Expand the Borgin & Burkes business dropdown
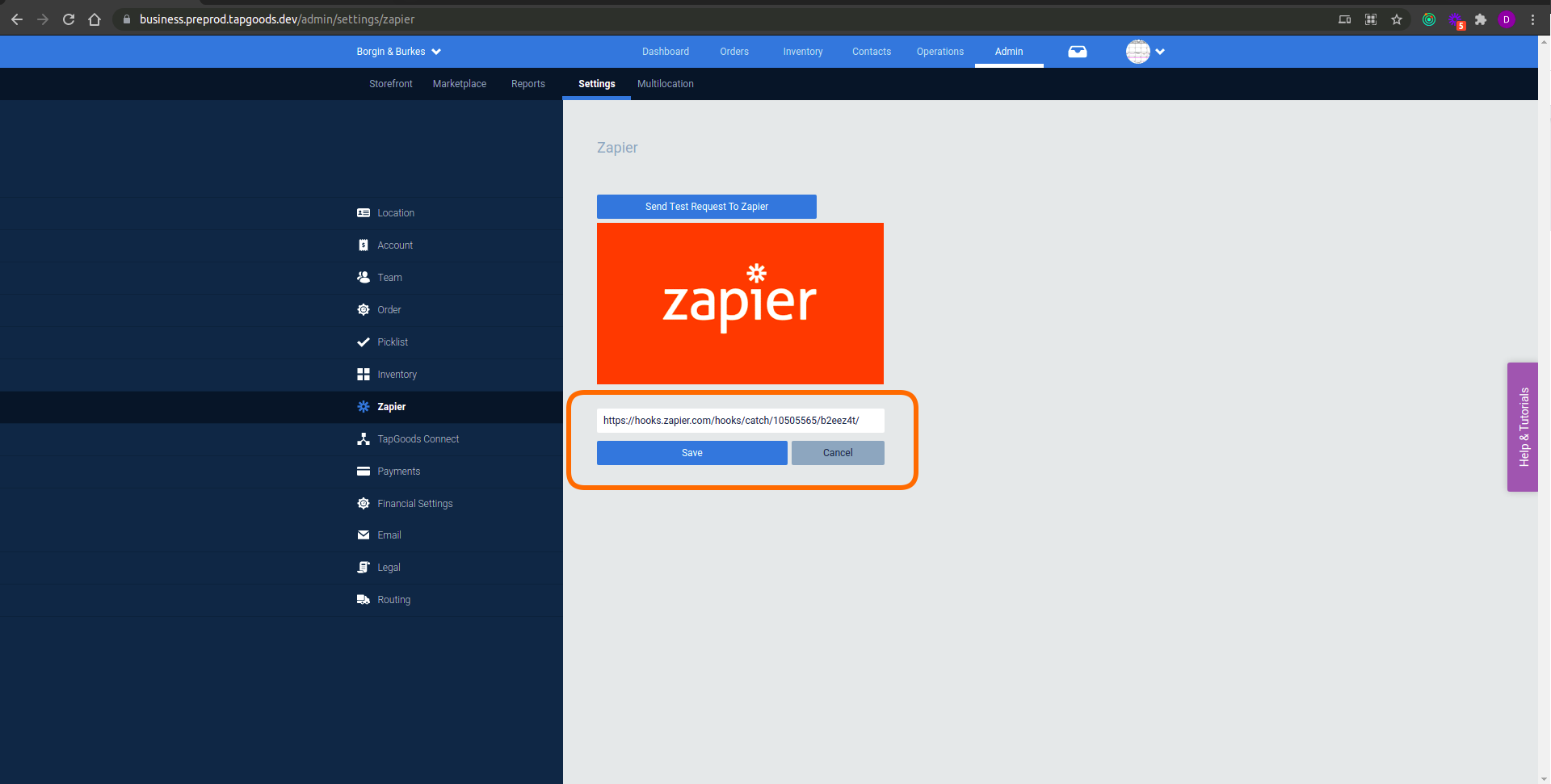The height and width of the screenshot is (784, 1551). [398, 52]
